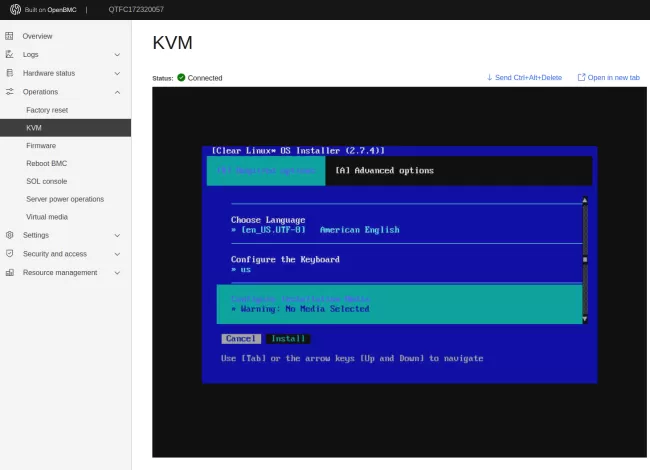Open KVM in new tab
Screen dimensions: 650x470
point(608,77)
